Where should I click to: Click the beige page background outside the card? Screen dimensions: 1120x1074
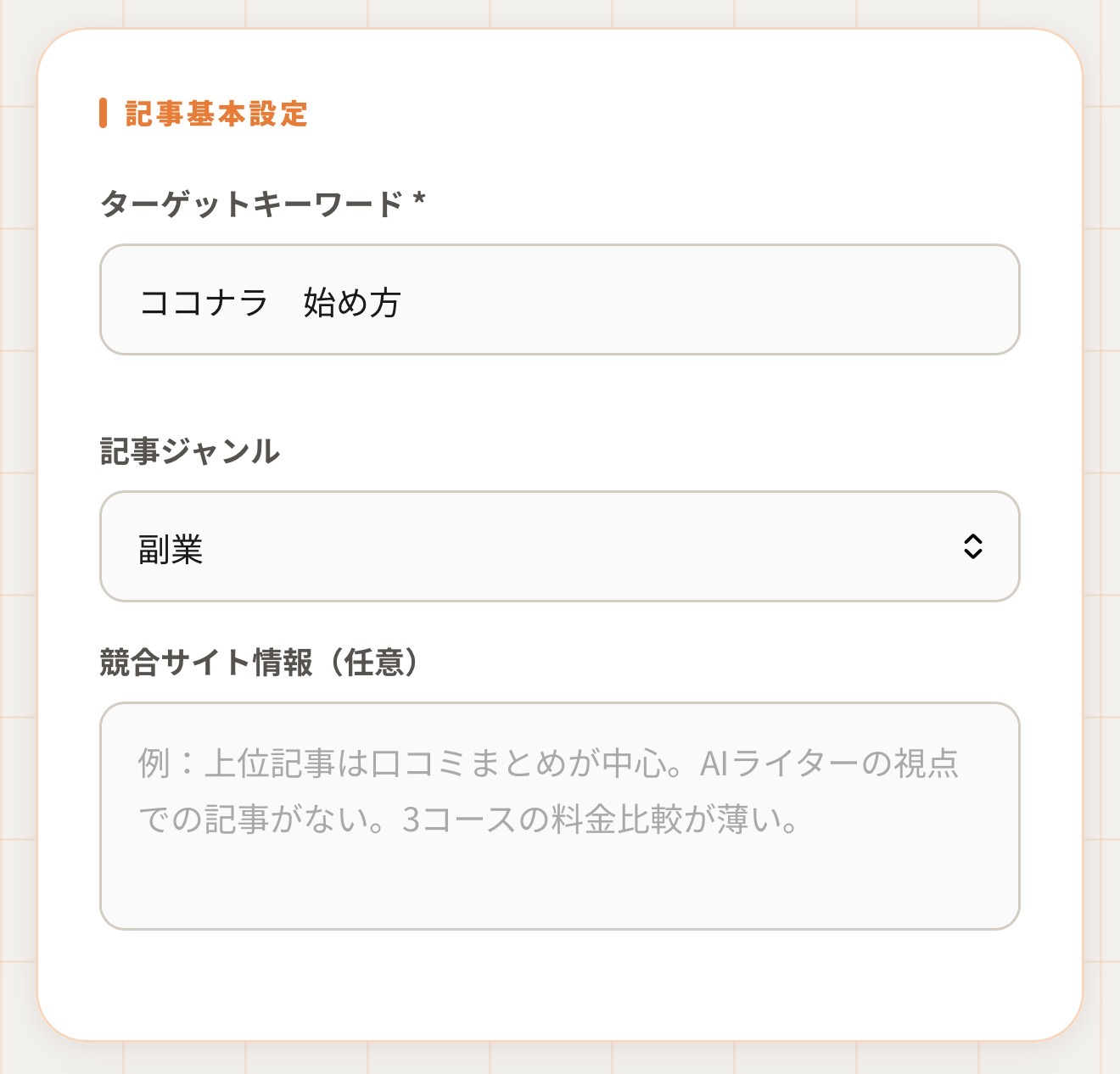[17, 534]
